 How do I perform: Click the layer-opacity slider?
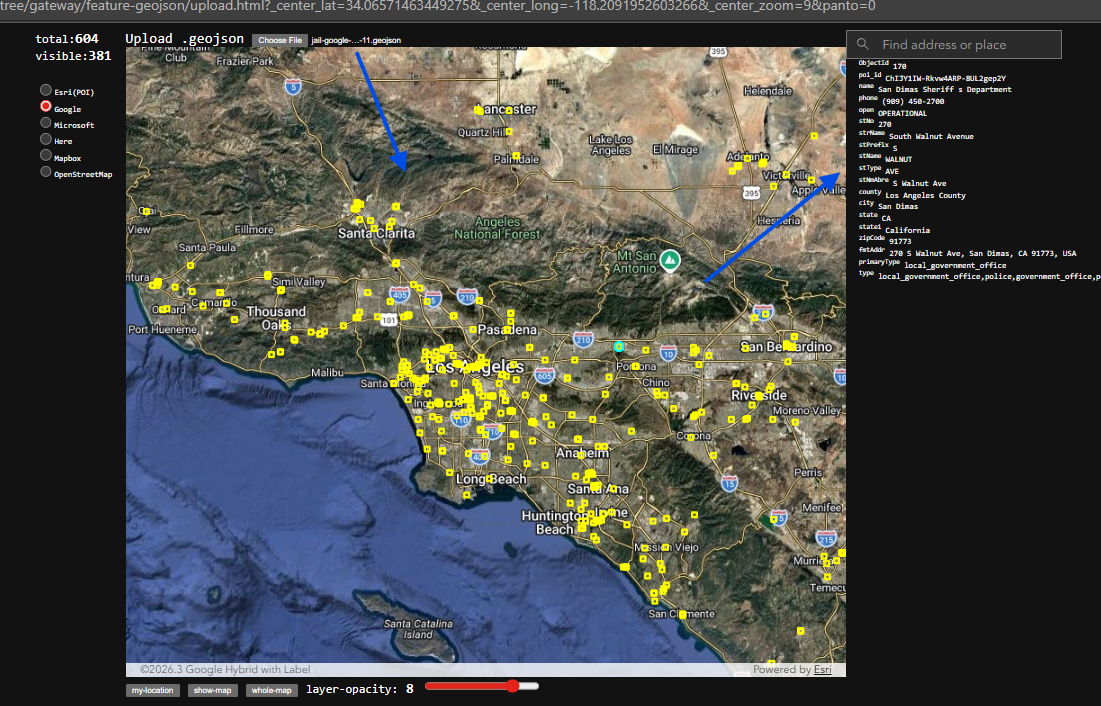tap(482, 686)
